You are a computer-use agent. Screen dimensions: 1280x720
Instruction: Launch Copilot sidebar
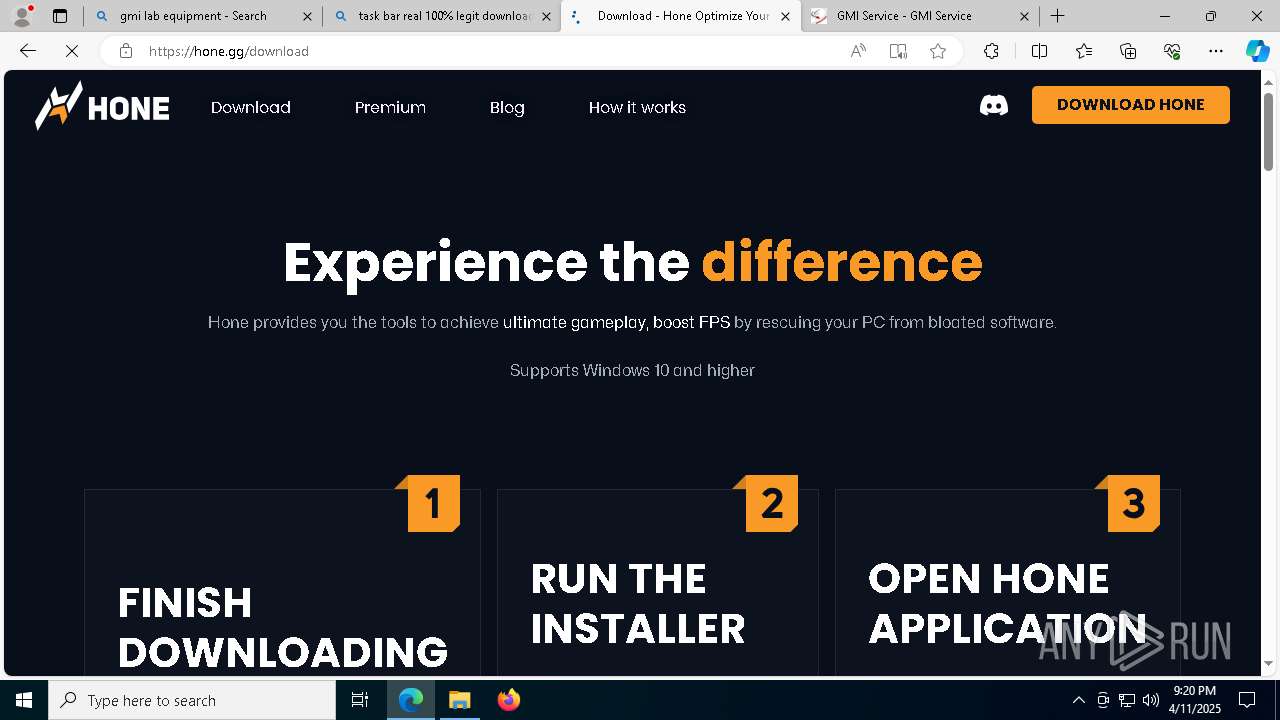tap(1257, 51)
